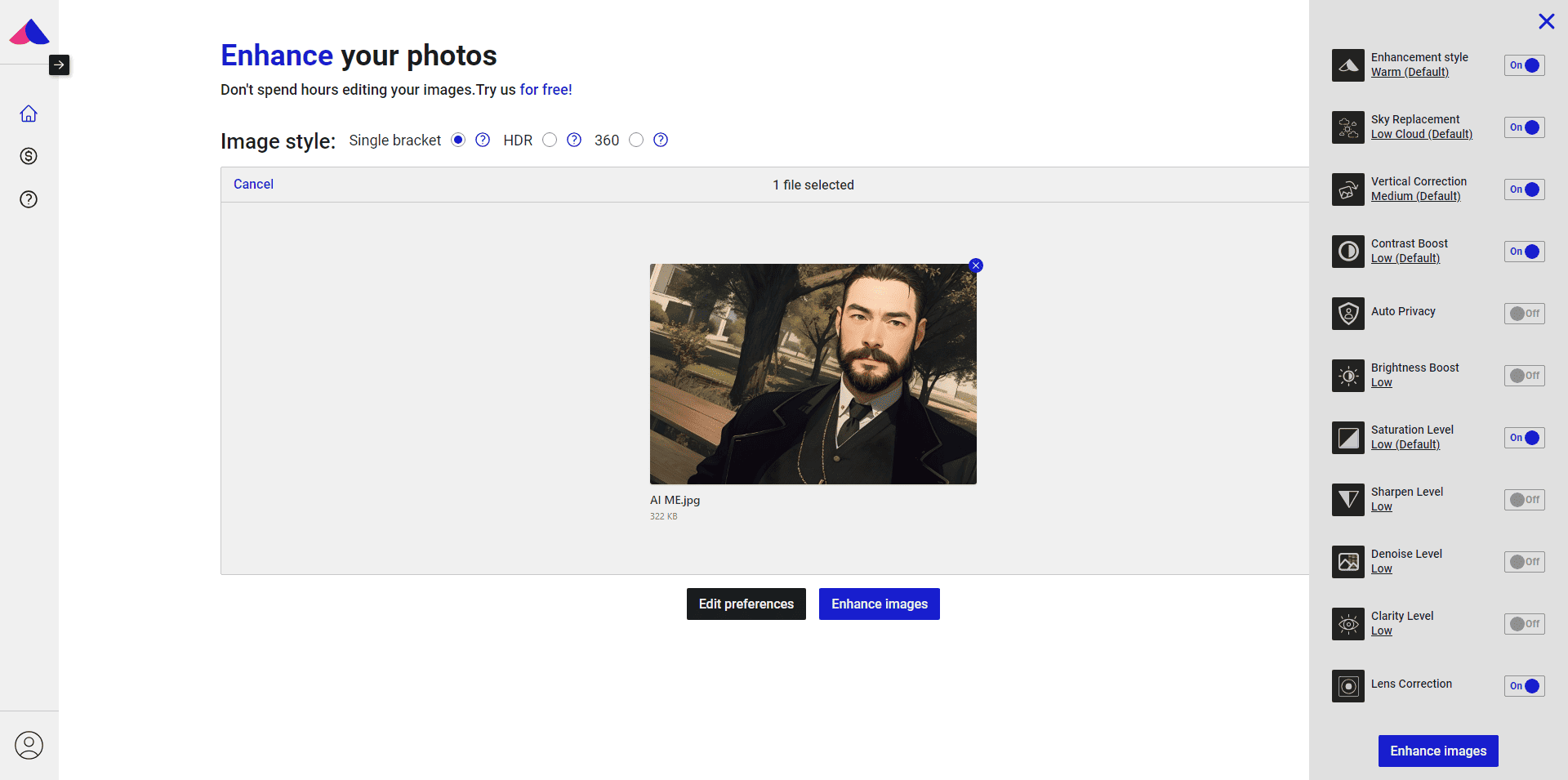Disable the Contrast Boost toggle
This screenshot has height=780, width=1568.
(1524, 252)
